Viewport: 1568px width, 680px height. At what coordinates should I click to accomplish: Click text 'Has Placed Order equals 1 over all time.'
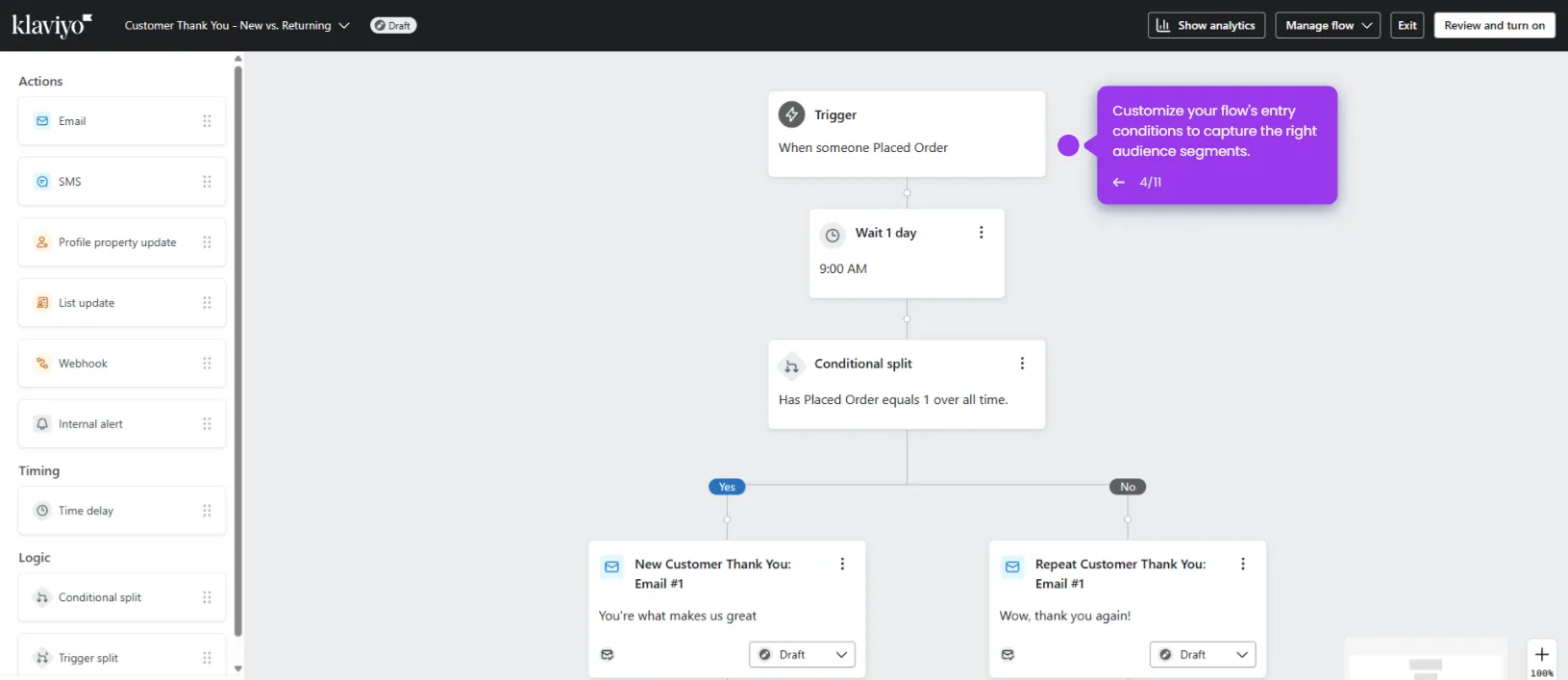[x=893, y=400]
